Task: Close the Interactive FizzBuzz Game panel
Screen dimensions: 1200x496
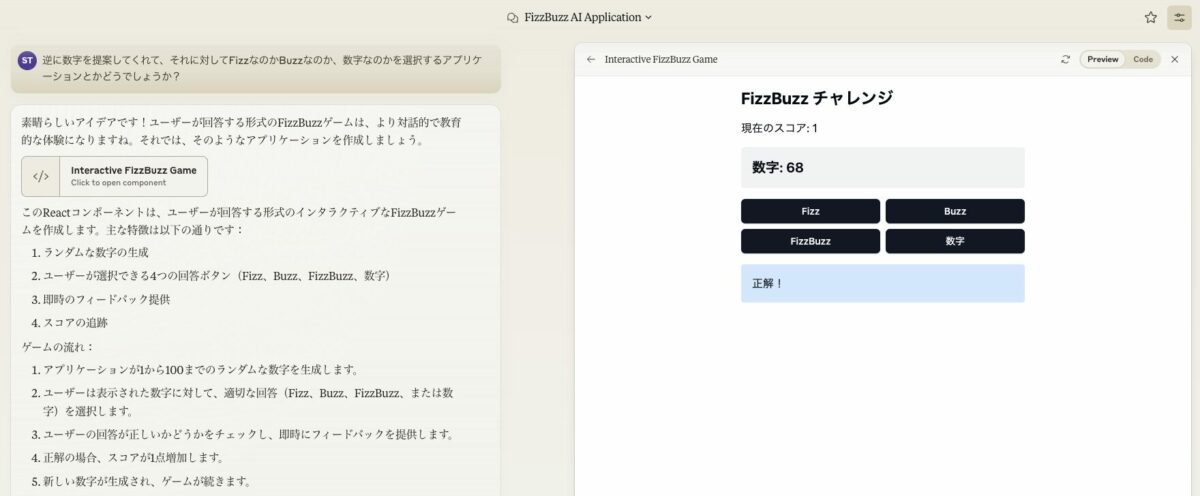Action: tap(1174, 59)
